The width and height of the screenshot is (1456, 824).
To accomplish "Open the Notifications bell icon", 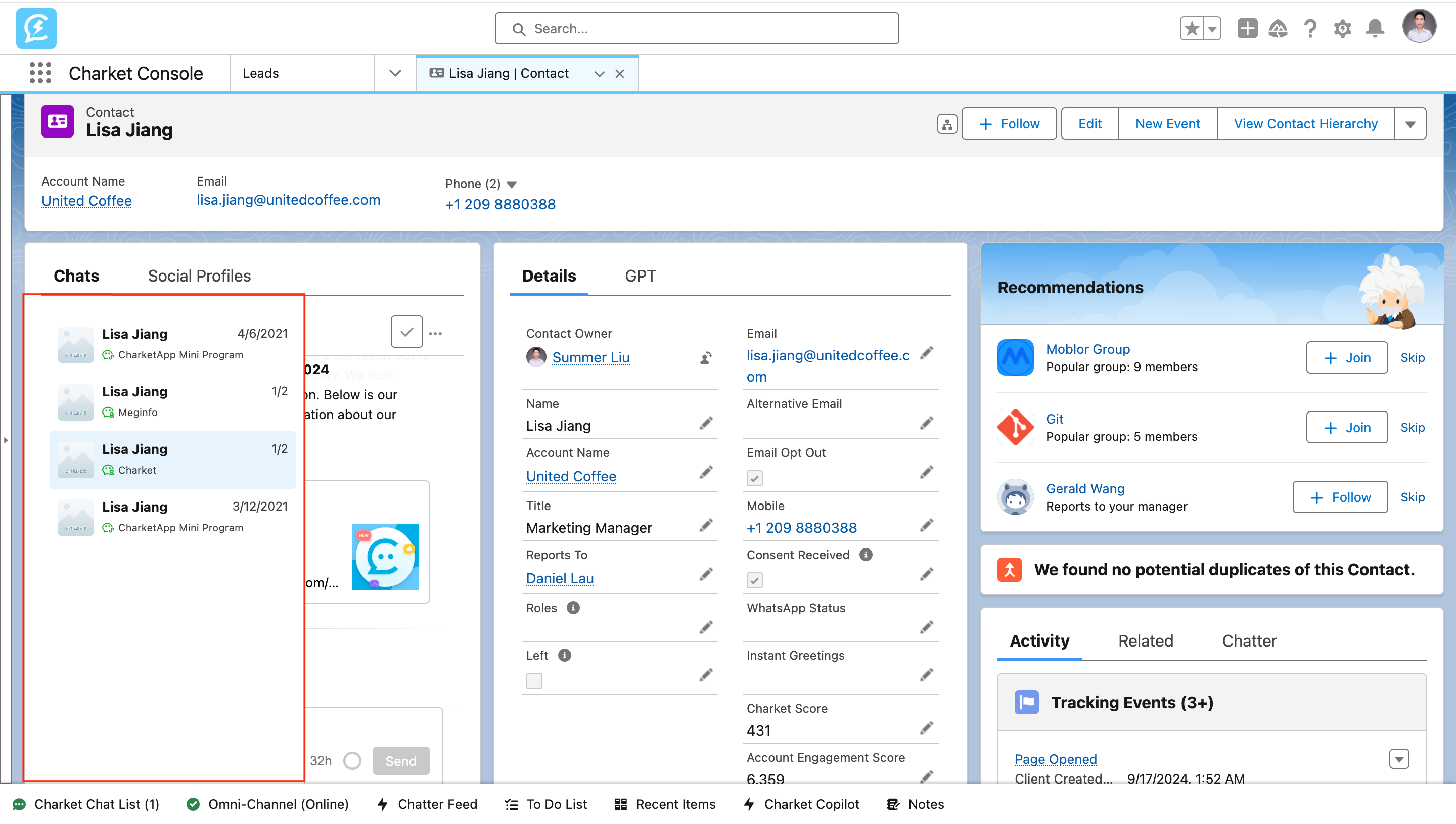I will coord(1375,28).
